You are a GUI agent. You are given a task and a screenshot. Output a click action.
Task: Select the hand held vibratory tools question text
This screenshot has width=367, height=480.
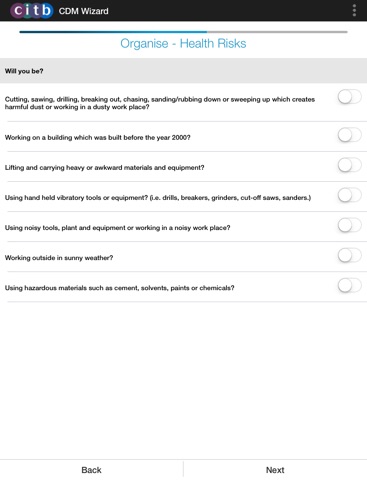tap(158, 198)
